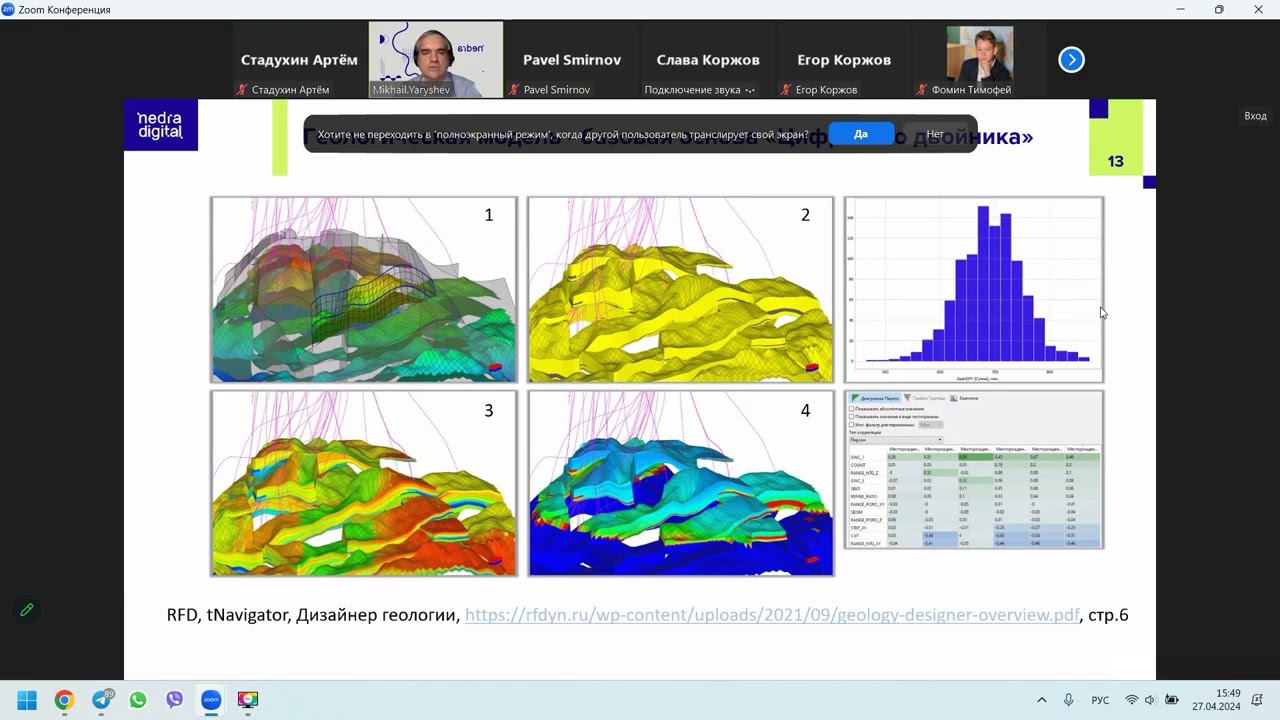Select the Диаграмма Парето tab
The width and height of the screenshot is (1280, 720).
click(x=875, y=398)
